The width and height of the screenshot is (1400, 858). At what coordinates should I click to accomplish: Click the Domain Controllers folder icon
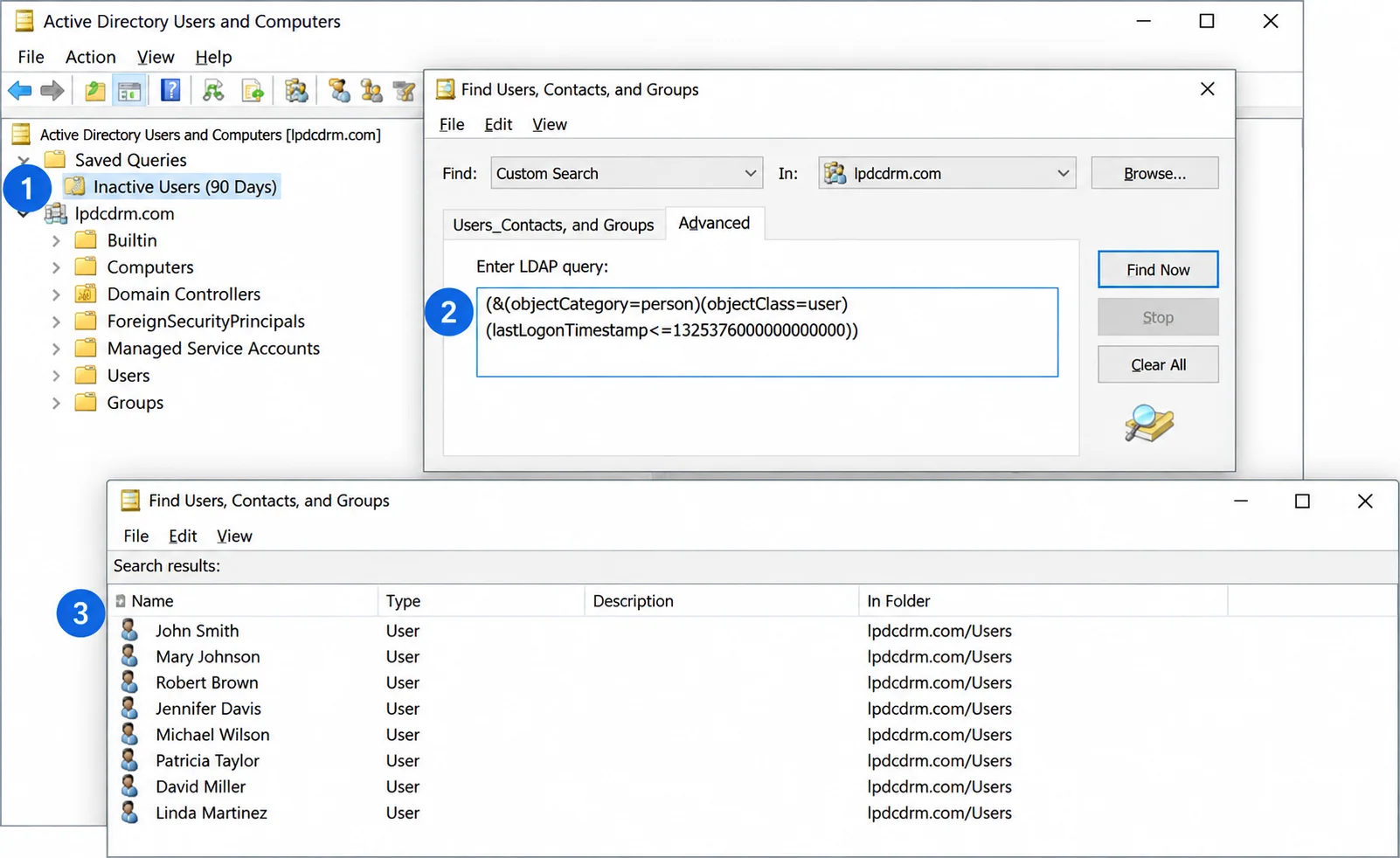86,294
